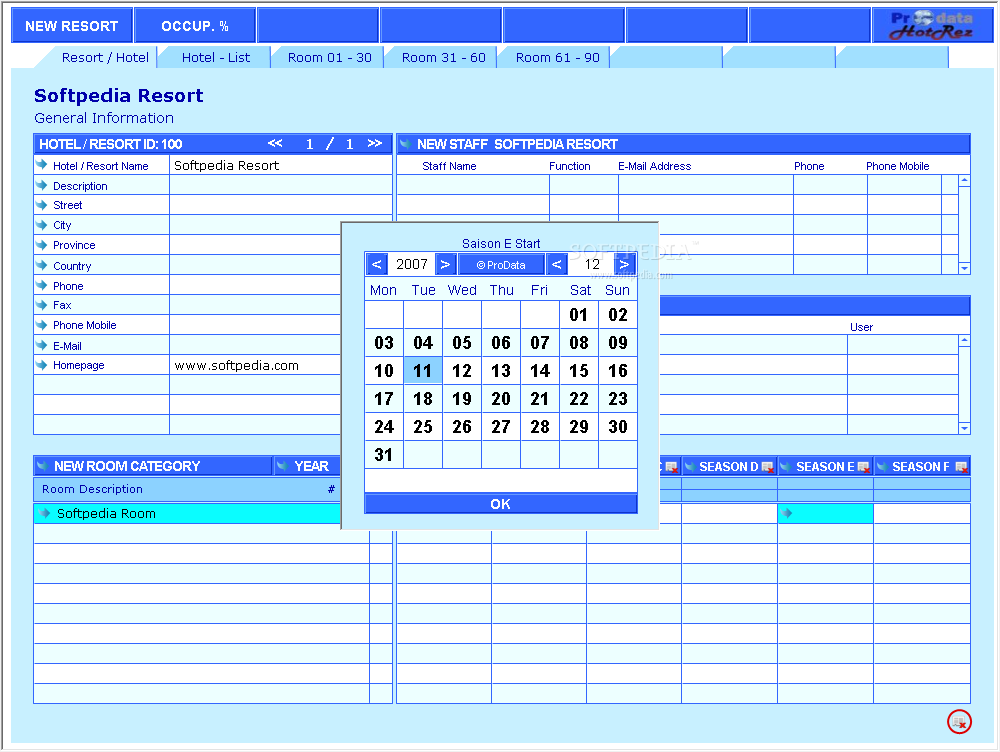Click the Street row arrow icon
1000x752 pixels.
click(x=42, y=205)
